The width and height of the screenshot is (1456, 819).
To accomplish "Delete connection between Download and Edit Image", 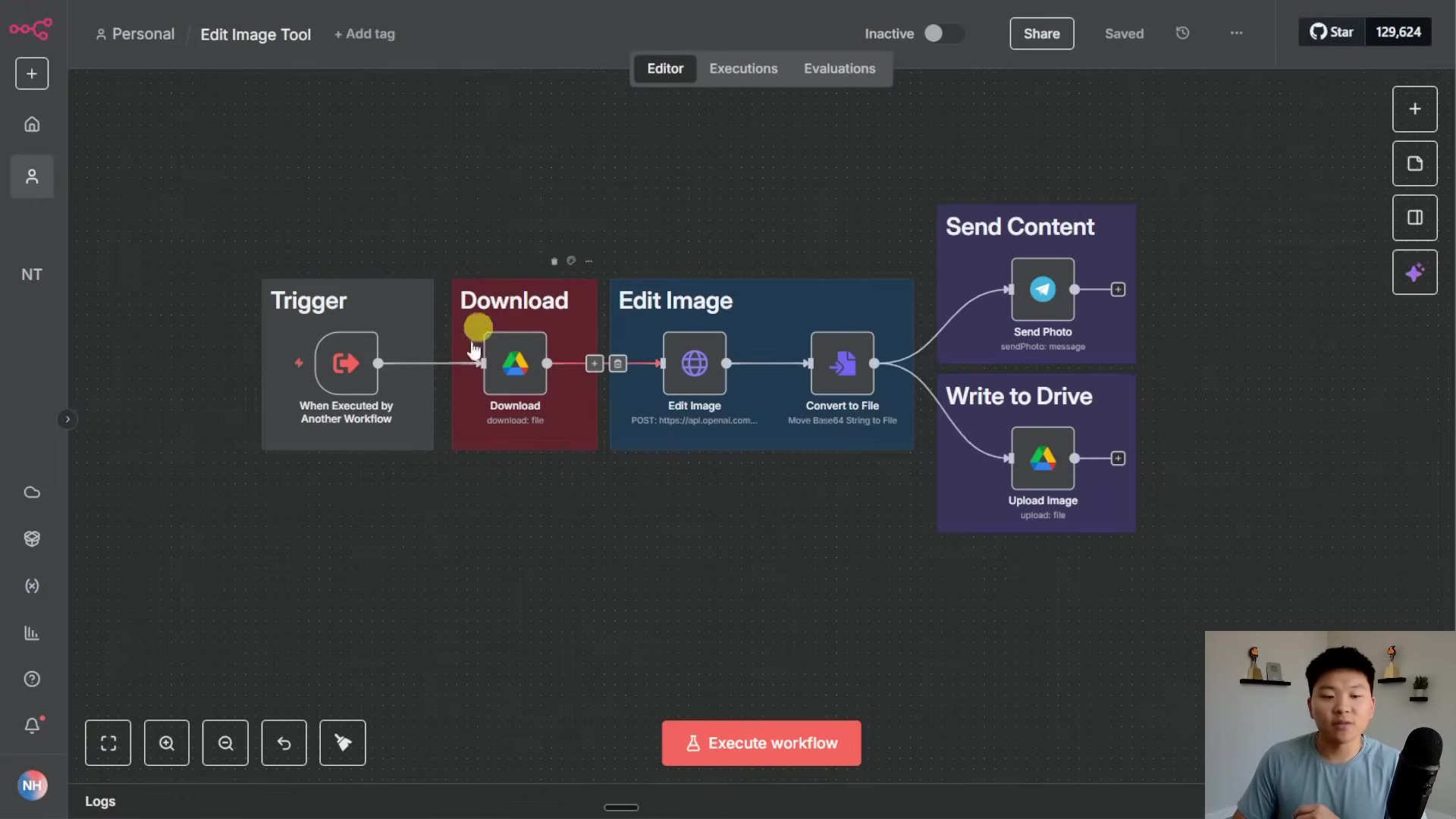I will [x=618, y=364].
